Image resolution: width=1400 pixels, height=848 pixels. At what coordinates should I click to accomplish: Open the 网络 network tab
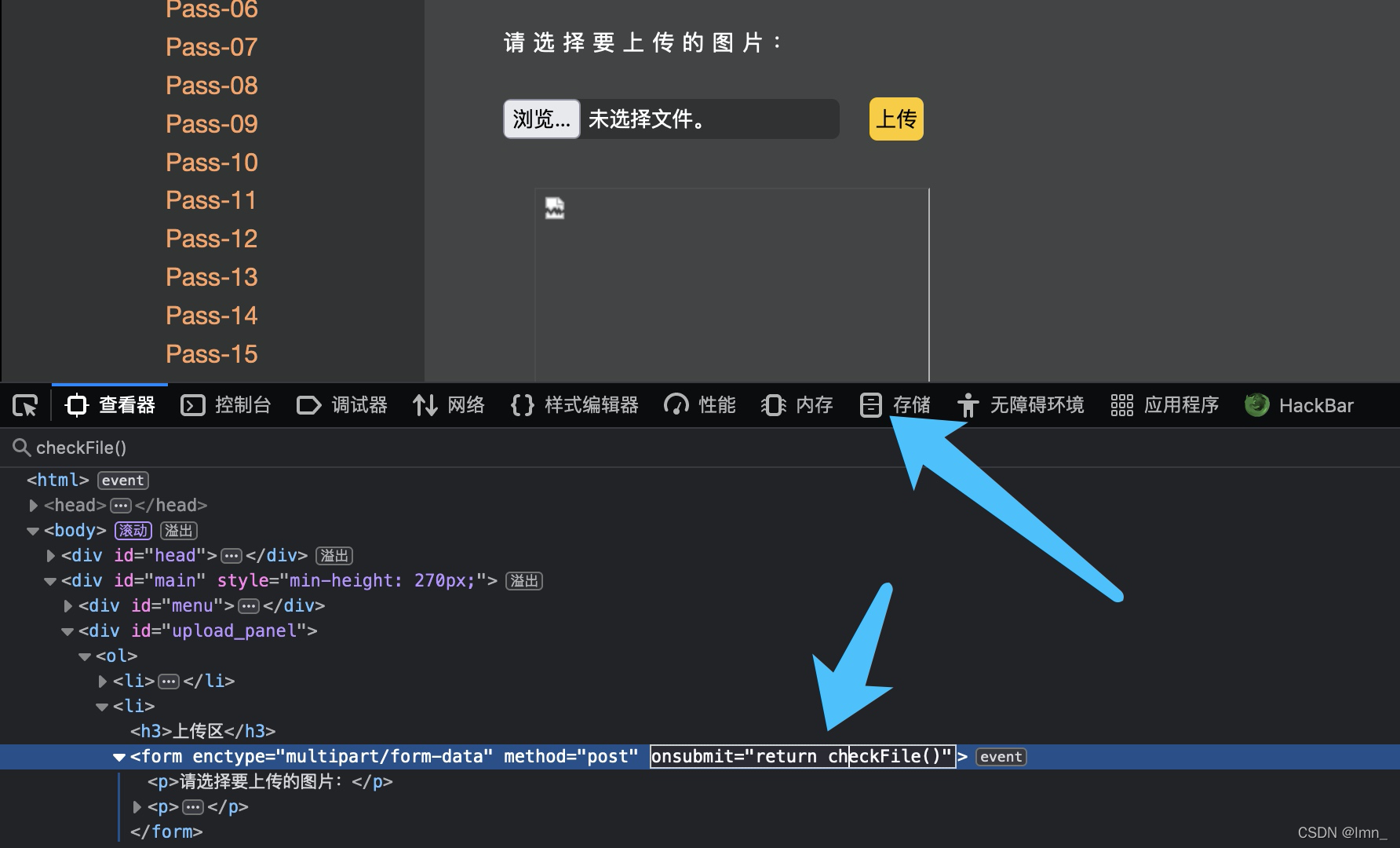point(449,405)
